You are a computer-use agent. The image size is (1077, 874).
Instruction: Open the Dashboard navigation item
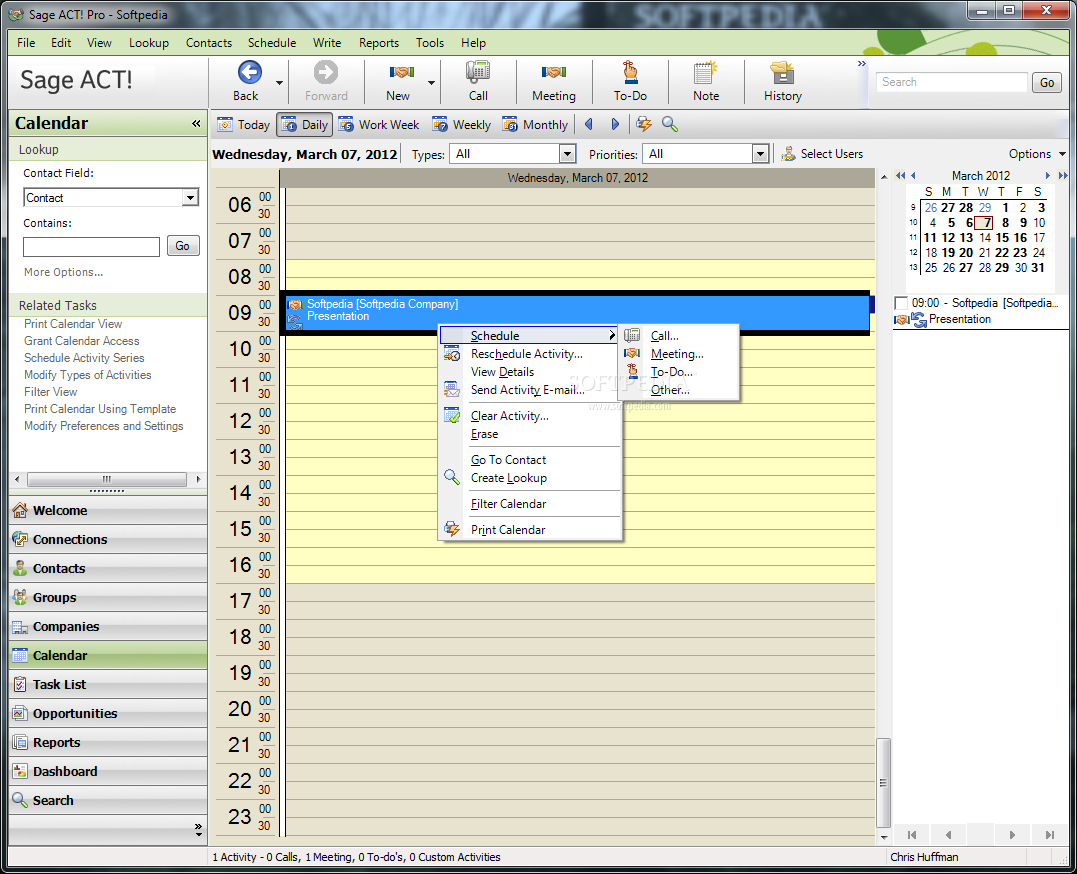pyautogui.click(x=108, y=771)
